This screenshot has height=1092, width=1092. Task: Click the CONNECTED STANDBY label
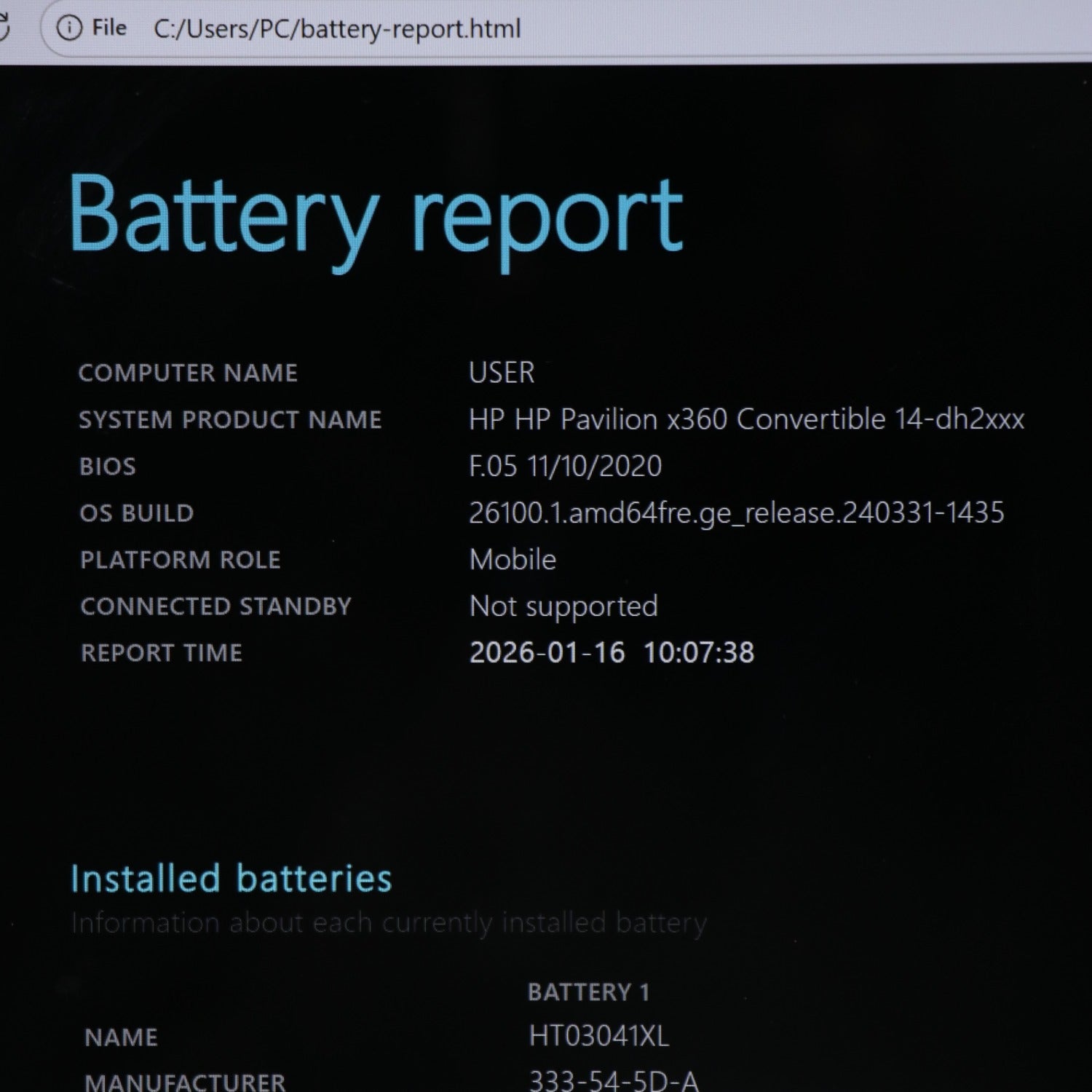(215, 606)
